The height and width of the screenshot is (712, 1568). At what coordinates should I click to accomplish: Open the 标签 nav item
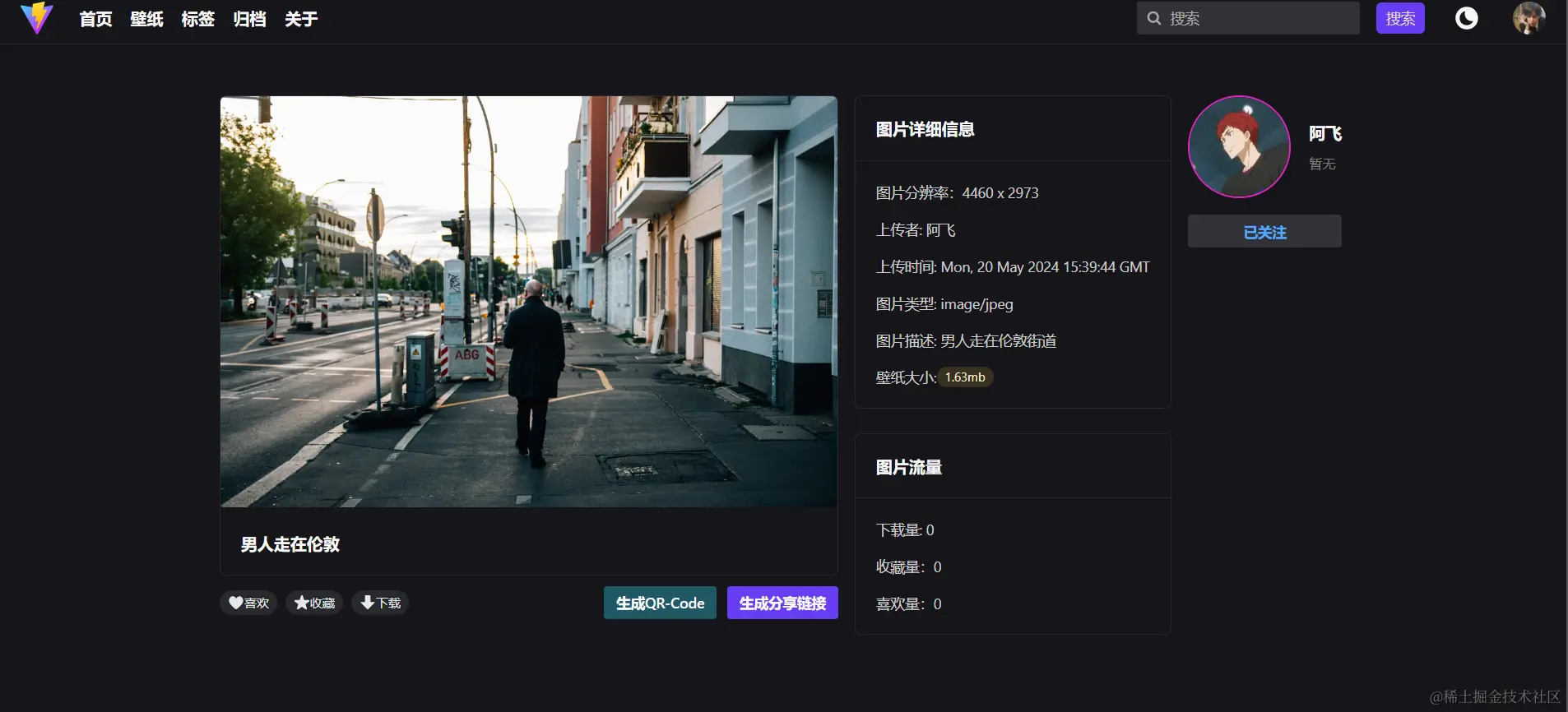click(198, 19)
